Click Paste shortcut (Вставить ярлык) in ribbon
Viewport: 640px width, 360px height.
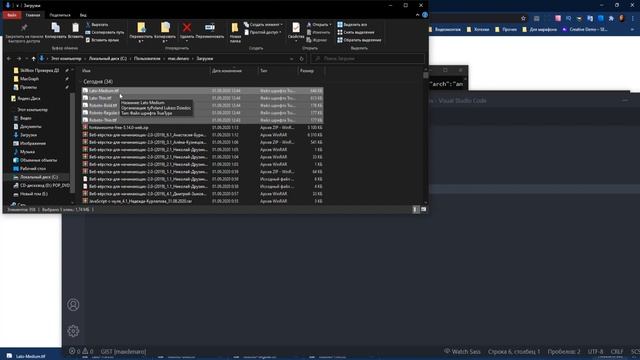(102, 40)
